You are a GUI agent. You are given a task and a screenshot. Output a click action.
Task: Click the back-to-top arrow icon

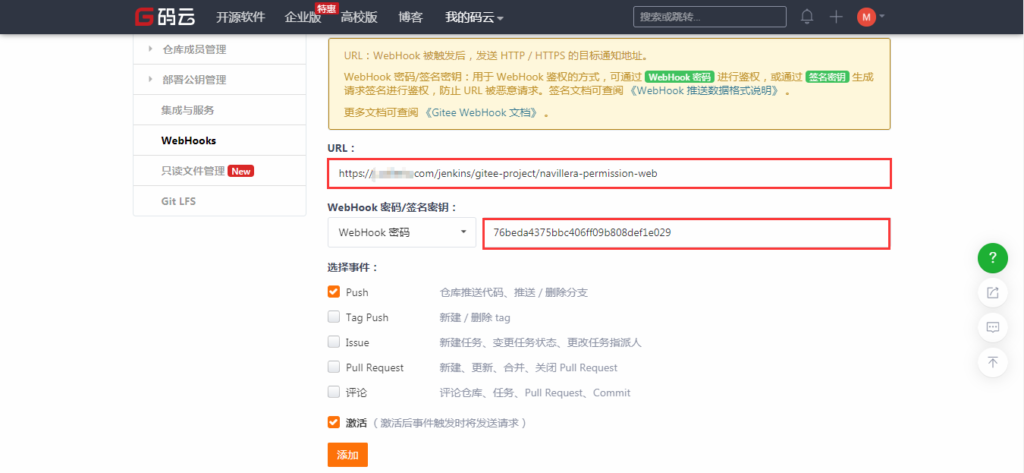click(992, 362)
